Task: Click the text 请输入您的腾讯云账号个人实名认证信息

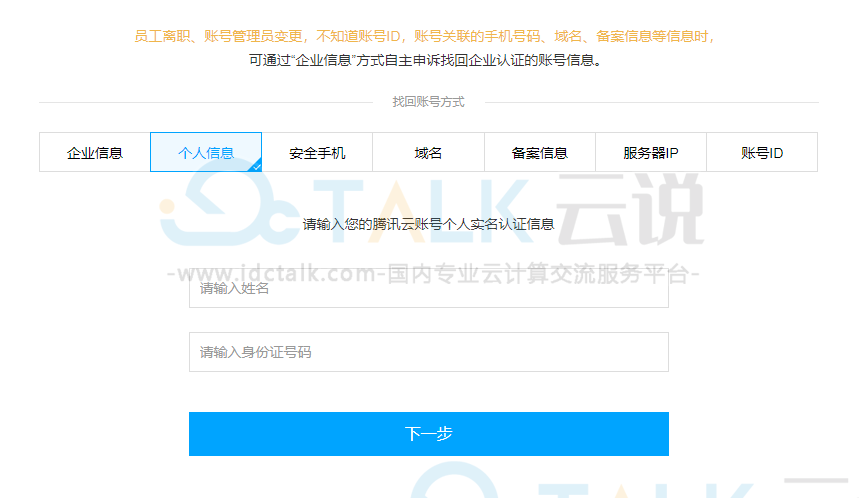Action: tap(428, 224)
